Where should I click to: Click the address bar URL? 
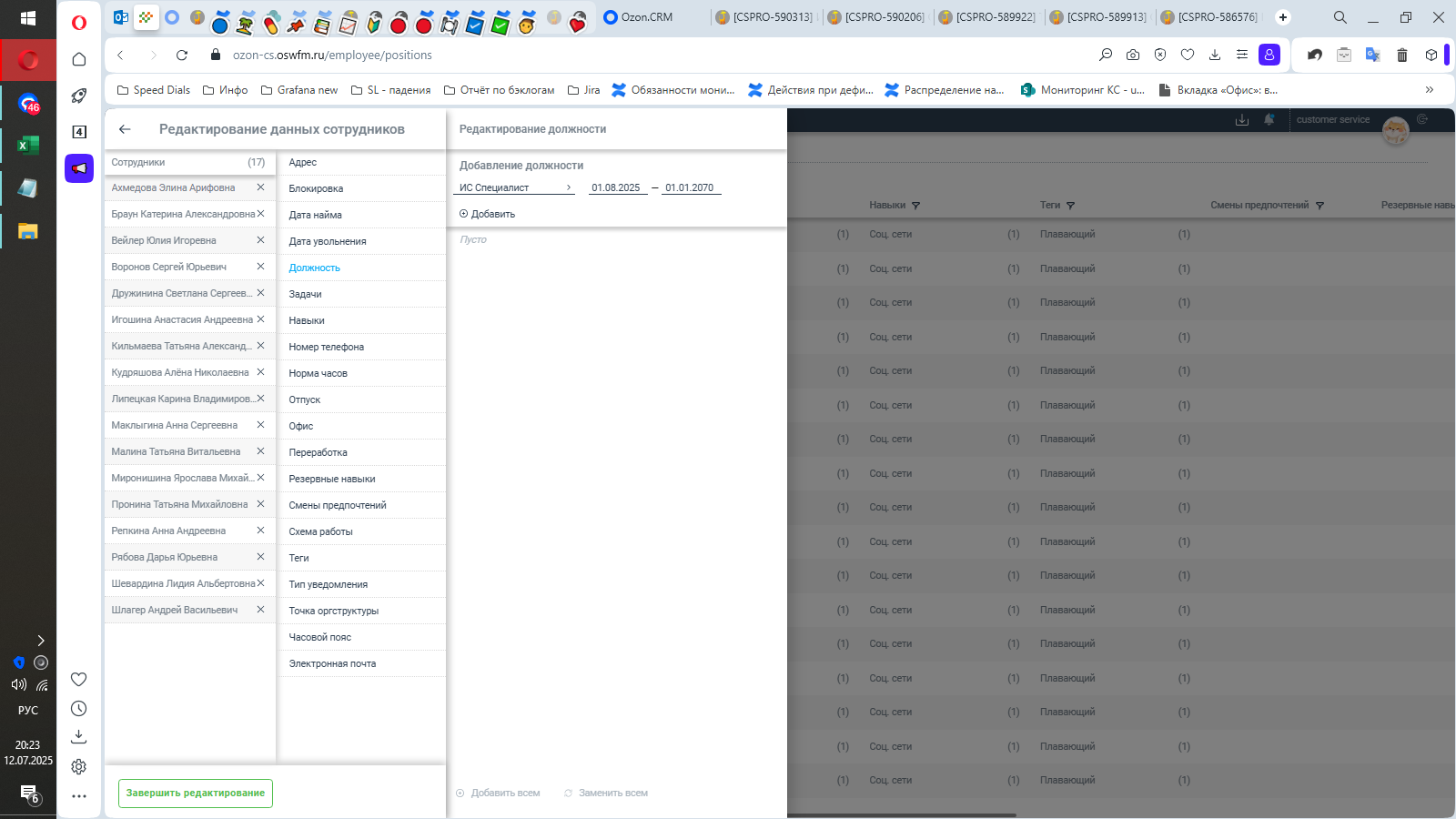332,55
